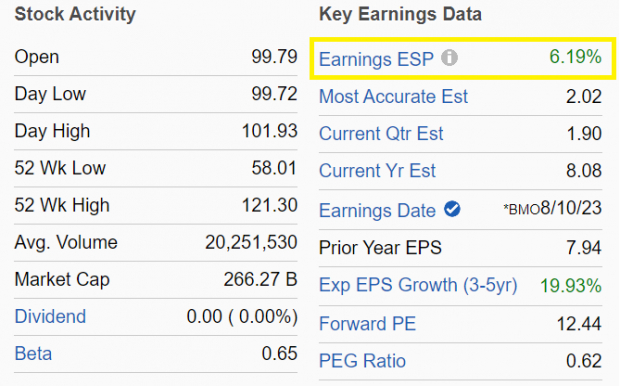Select the Earnings ESP value 6.19%
The height and width of the screenshot is (386, 620).
point(575,57)
